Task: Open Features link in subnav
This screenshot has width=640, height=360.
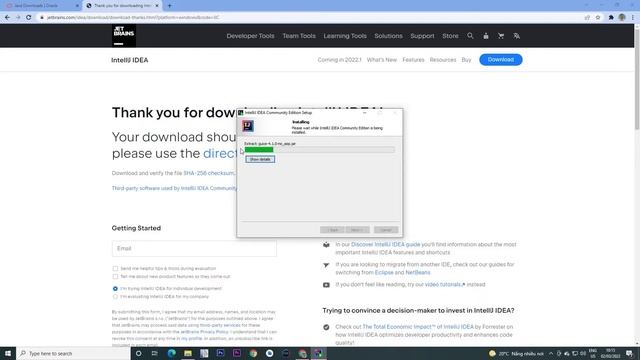Action: click(x=413, y=60)
